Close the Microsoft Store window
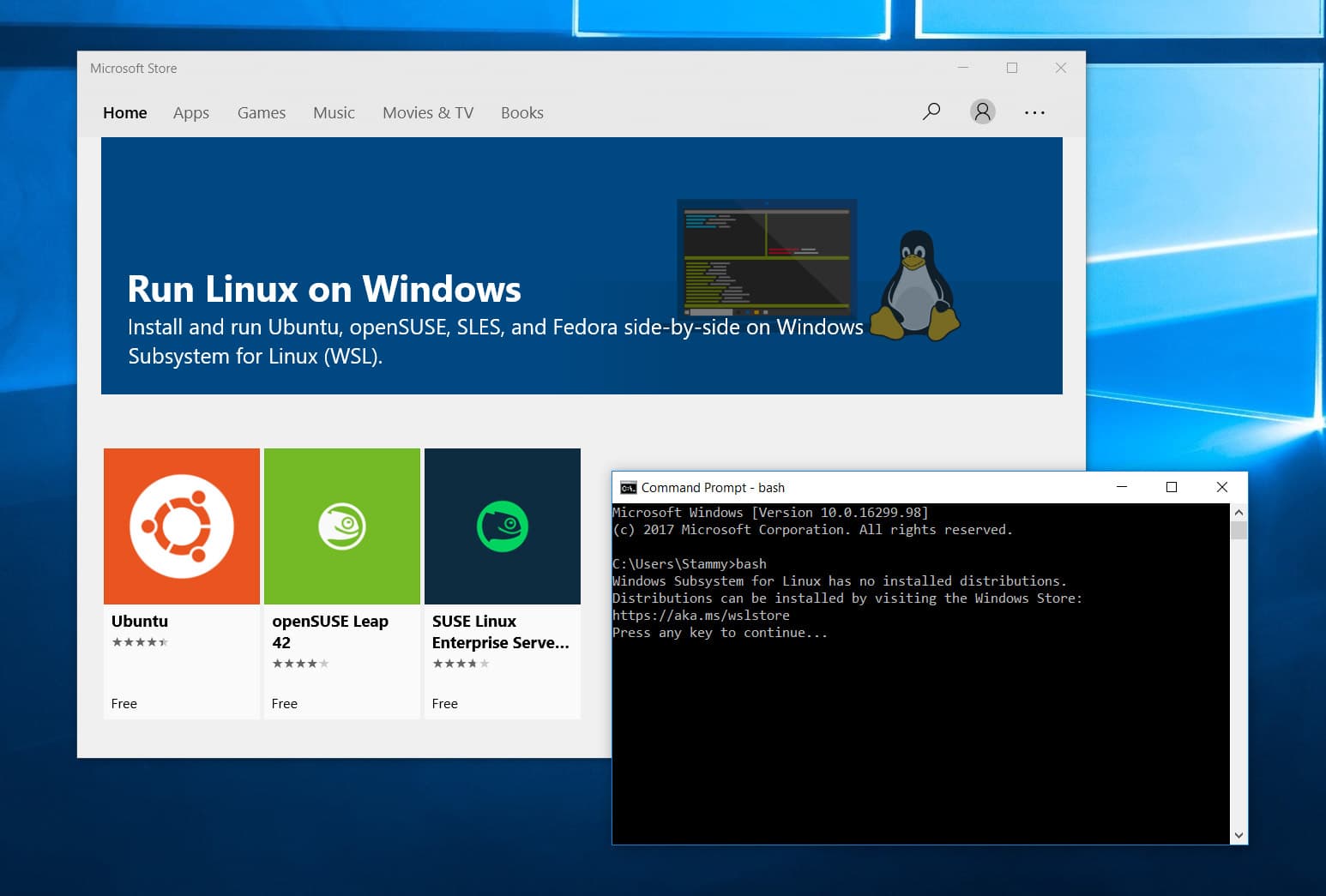Viewport: 1326px width, 896px height. point(1061,68)
